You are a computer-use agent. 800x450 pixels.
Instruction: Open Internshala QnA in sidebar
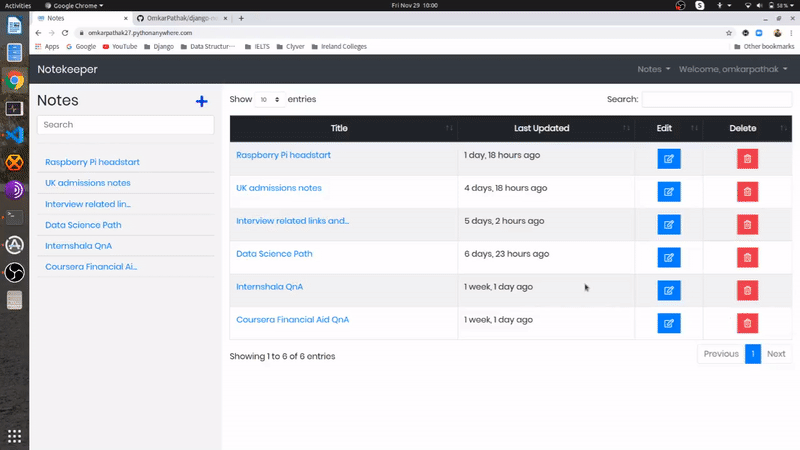(79, 246)
